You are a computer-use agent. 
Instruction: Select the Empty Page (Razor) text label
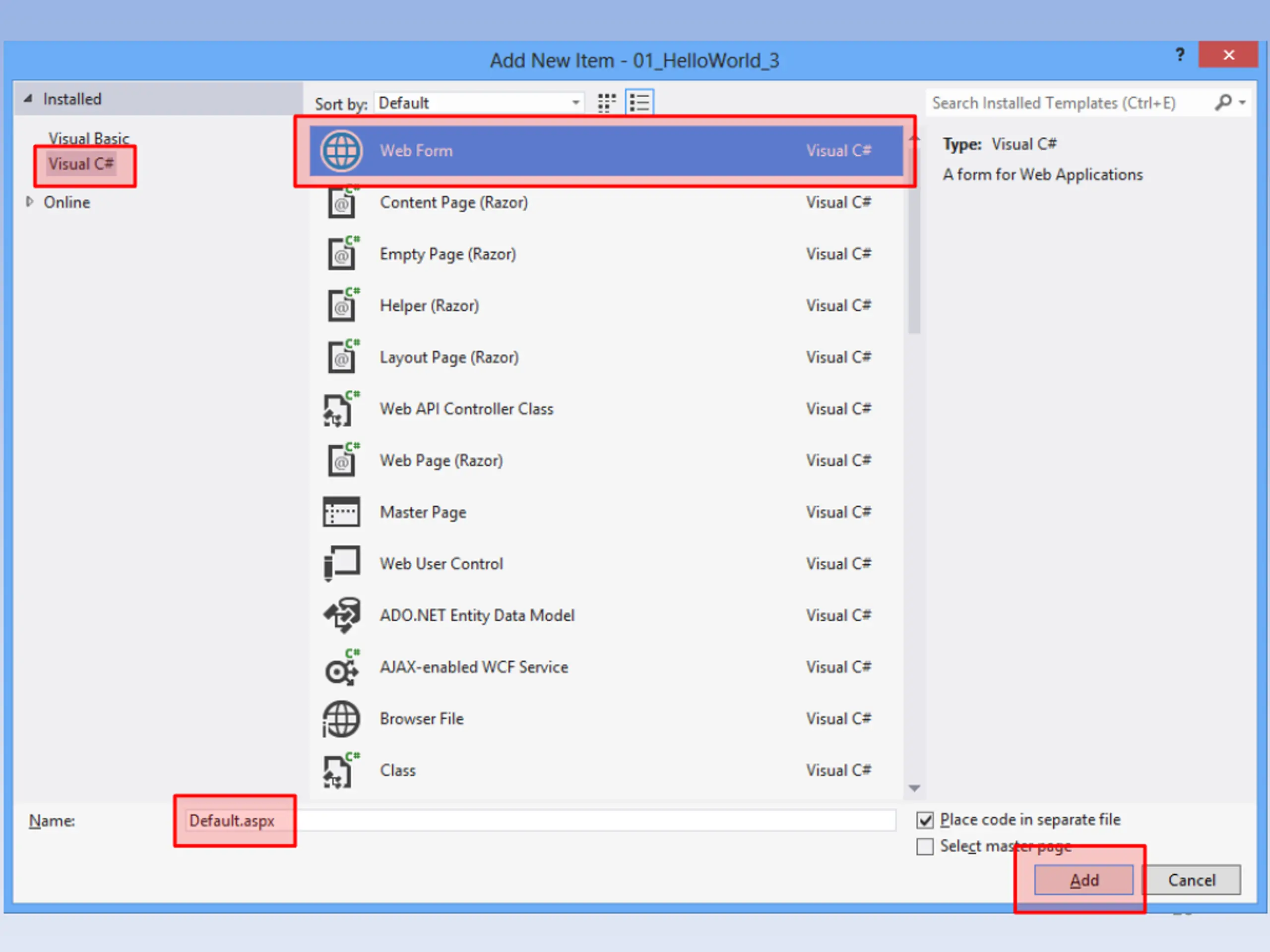point(448,254)
